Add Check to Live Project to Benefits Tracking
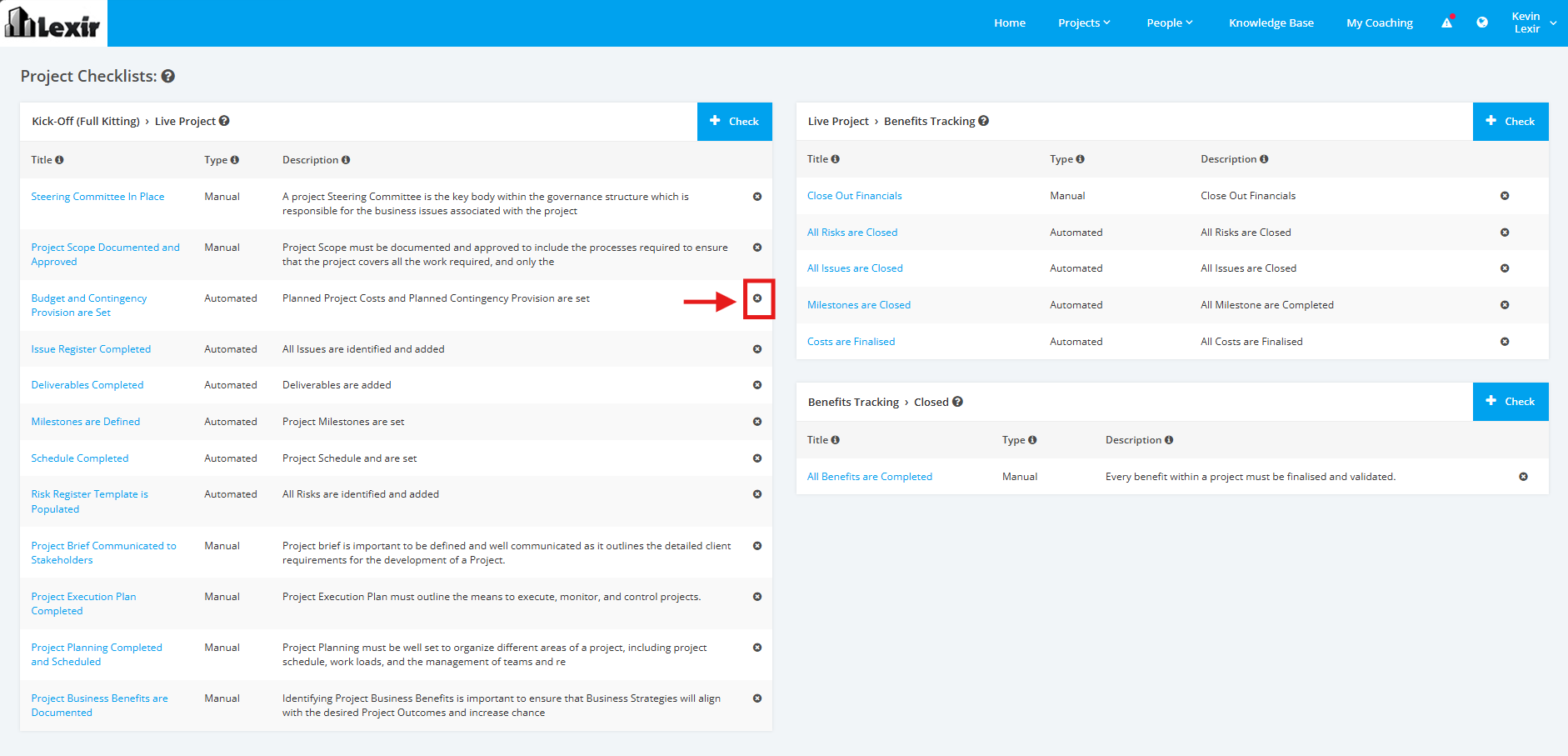 pos(1511,122)
